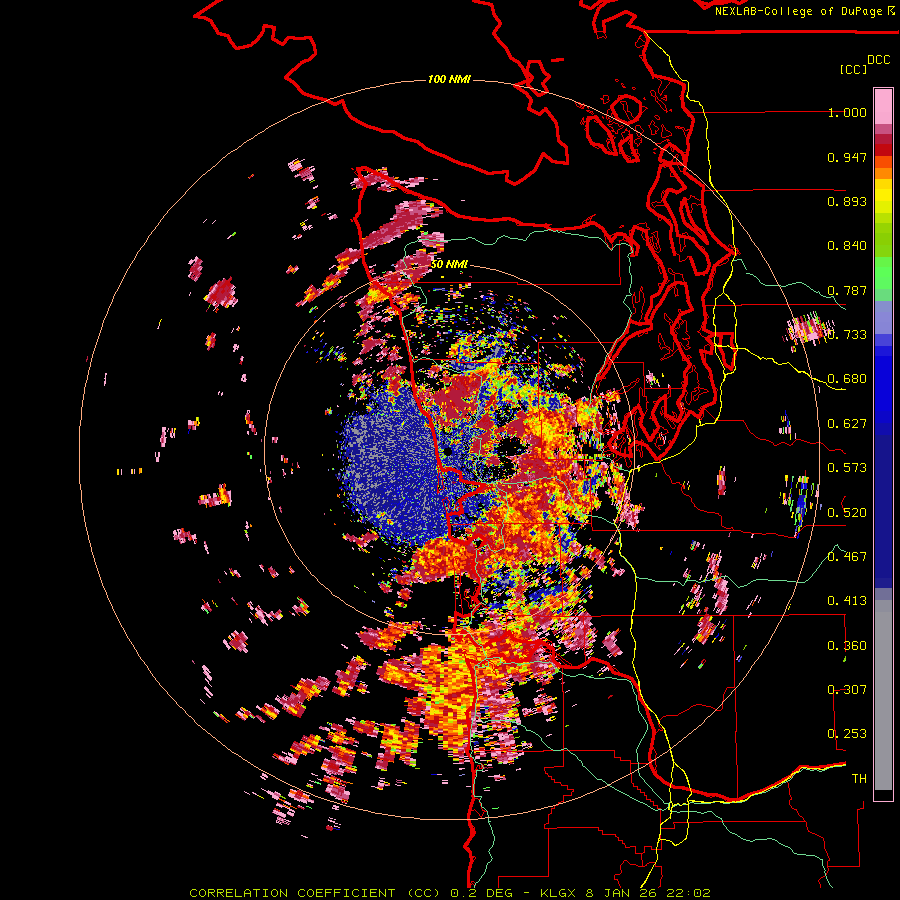This screenshot has height=900, width=900.
Task: Select the 0.253 value on the scale
Action: pyautogui.click(x=847, y=734)
